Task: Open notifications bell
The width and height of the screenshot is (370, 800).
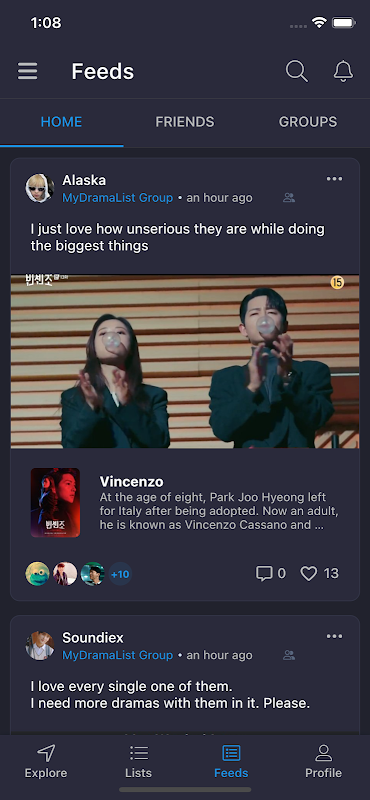Action: [x=343, y=71]
